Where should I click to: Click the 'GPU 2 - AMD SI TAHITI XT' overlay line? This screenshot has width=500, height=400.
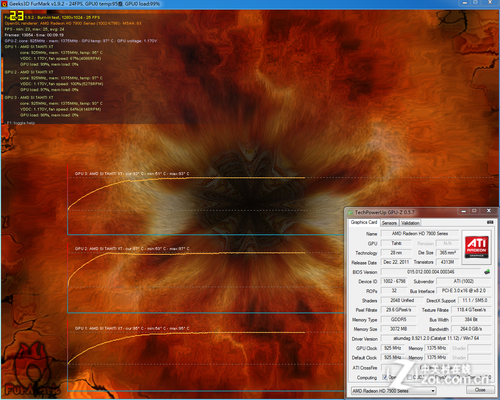click(29, 72)
